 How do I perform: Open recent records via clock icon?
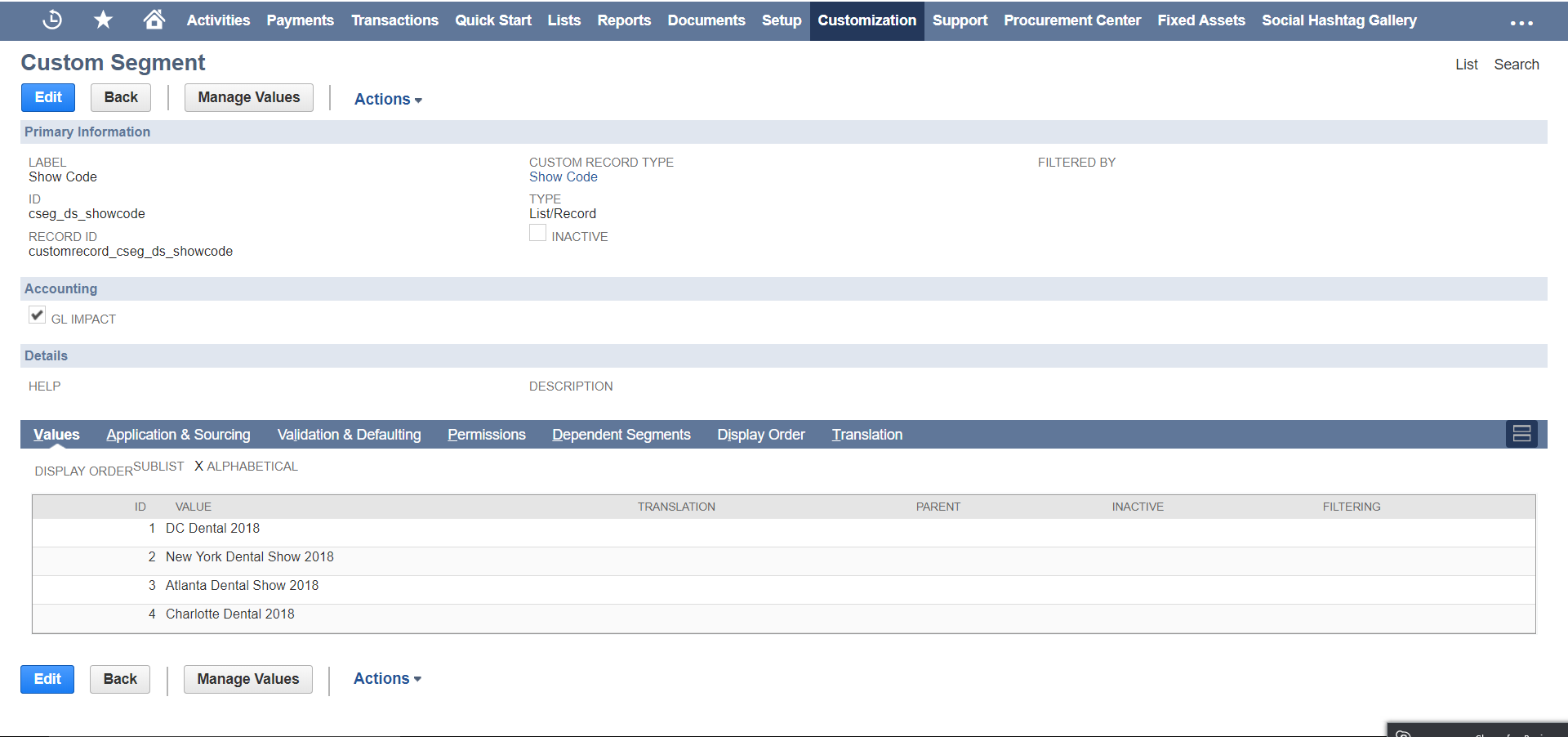click(51, 20)
